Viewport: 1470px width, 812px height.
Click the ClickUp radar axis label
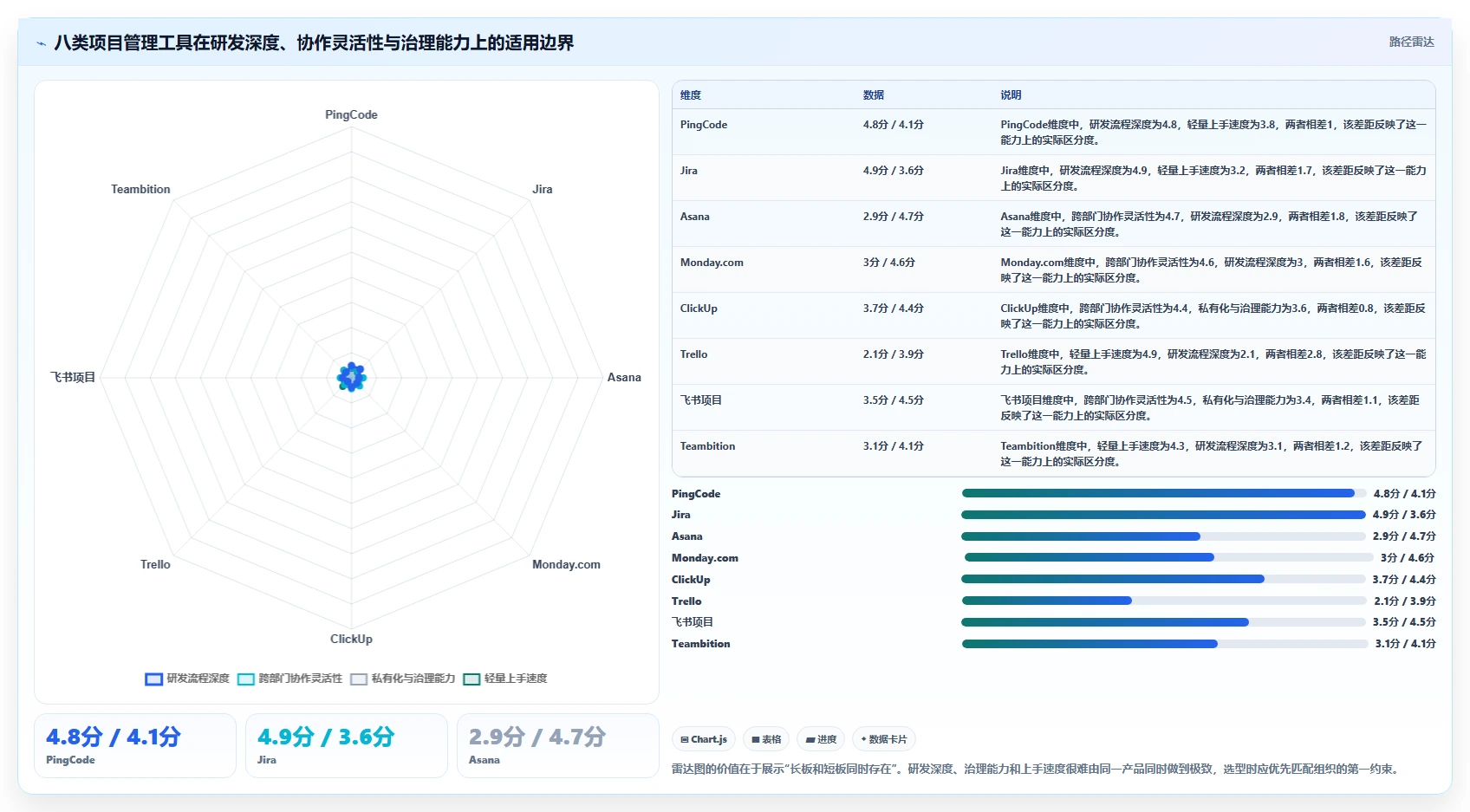click(351, 639)
